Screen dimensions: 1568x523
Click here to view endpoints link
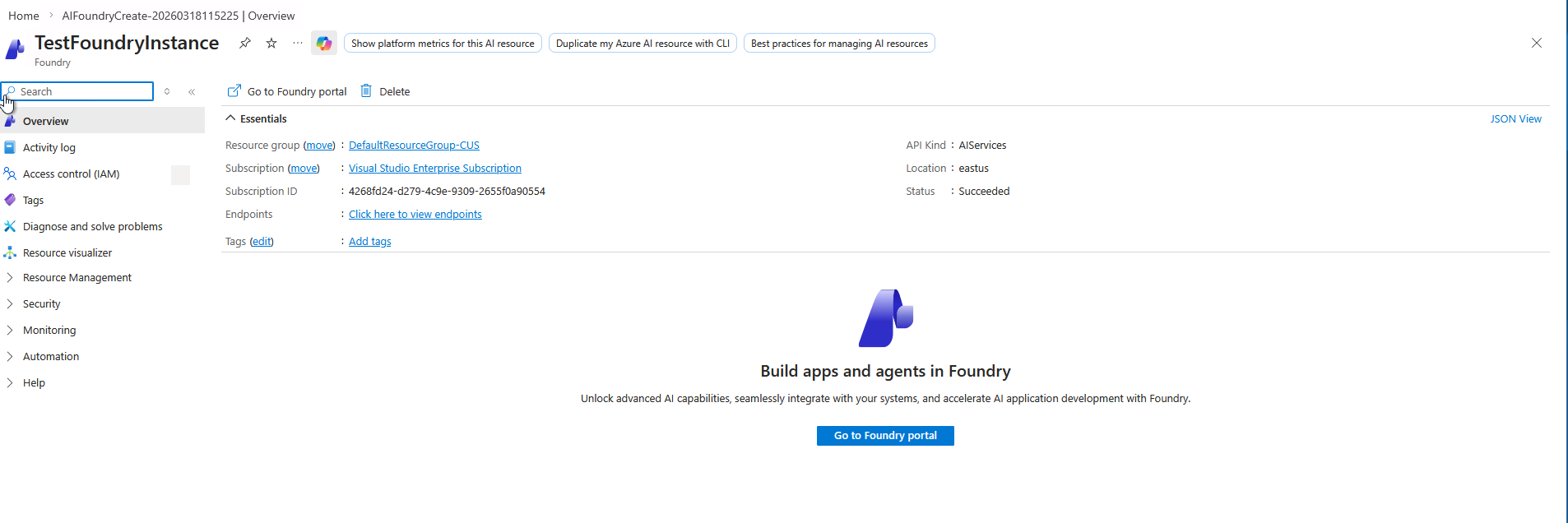[415, 214]
